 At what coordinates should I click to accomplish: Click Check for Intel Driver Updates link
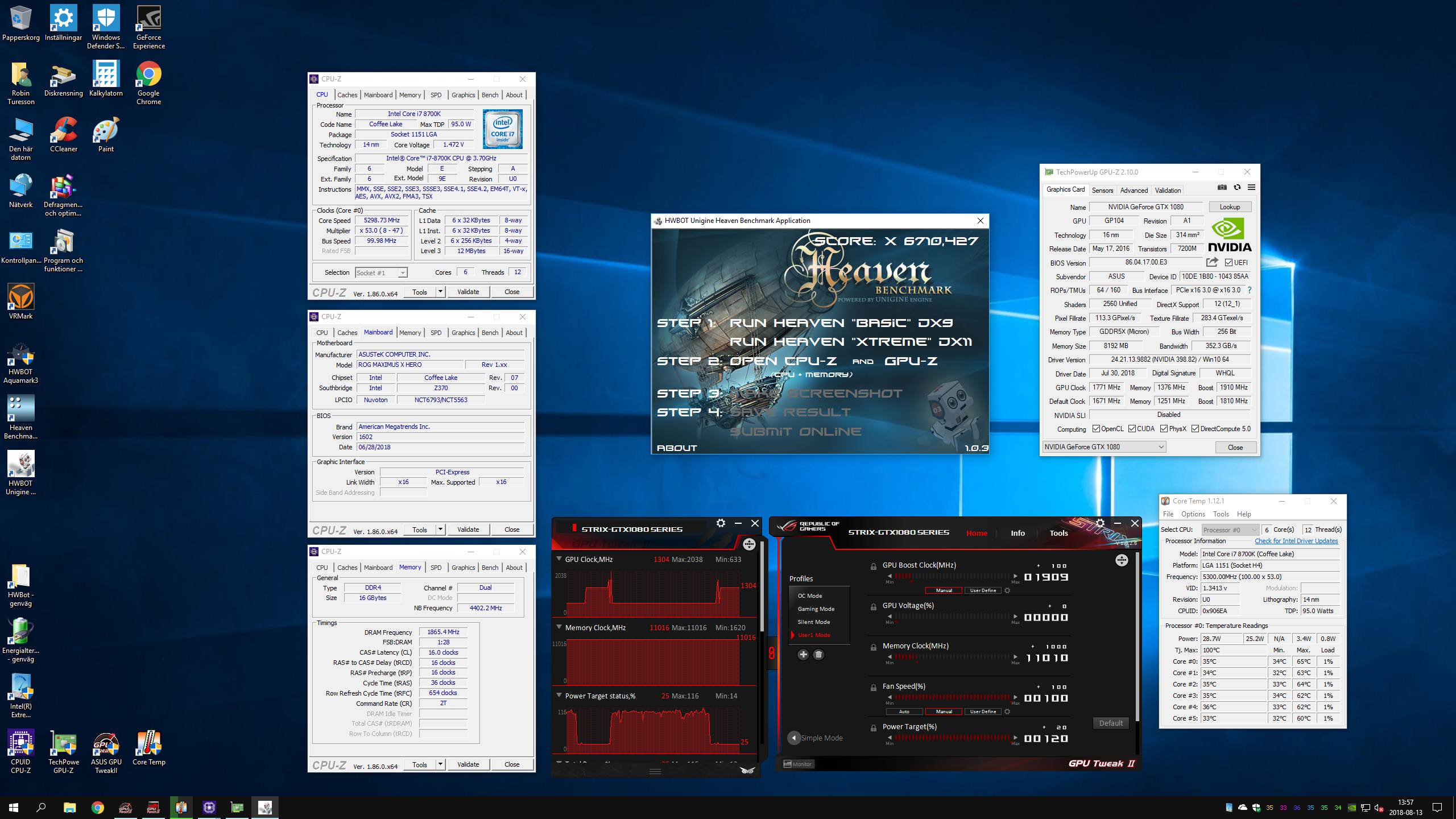[1296, 541]
